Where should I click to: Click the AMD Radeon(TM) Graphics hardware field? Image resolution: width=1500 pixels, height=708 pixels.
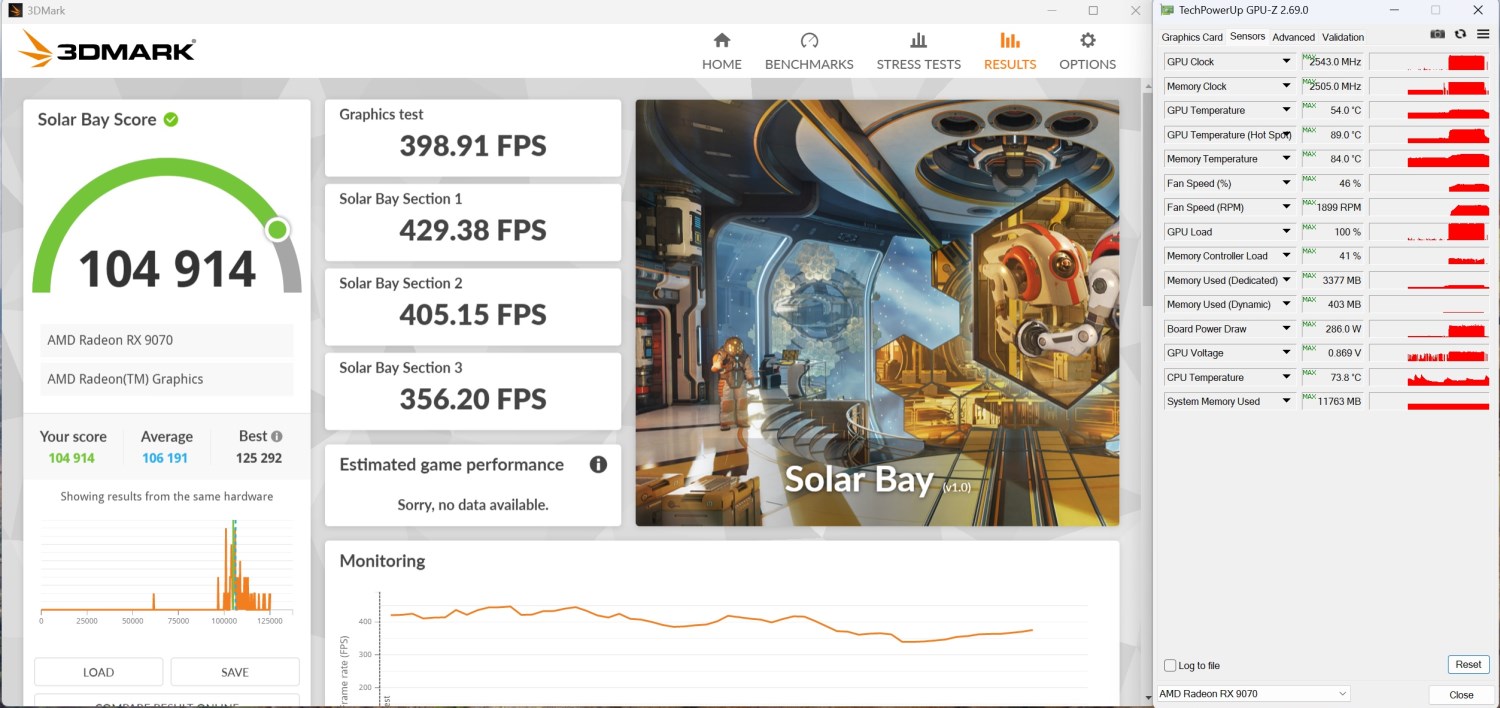[167, 379]
